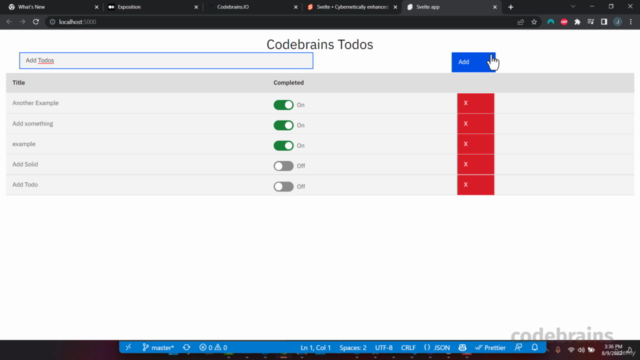Change the UTF-8 encoding
Viewport: 640px width, 360px height.
384,348
